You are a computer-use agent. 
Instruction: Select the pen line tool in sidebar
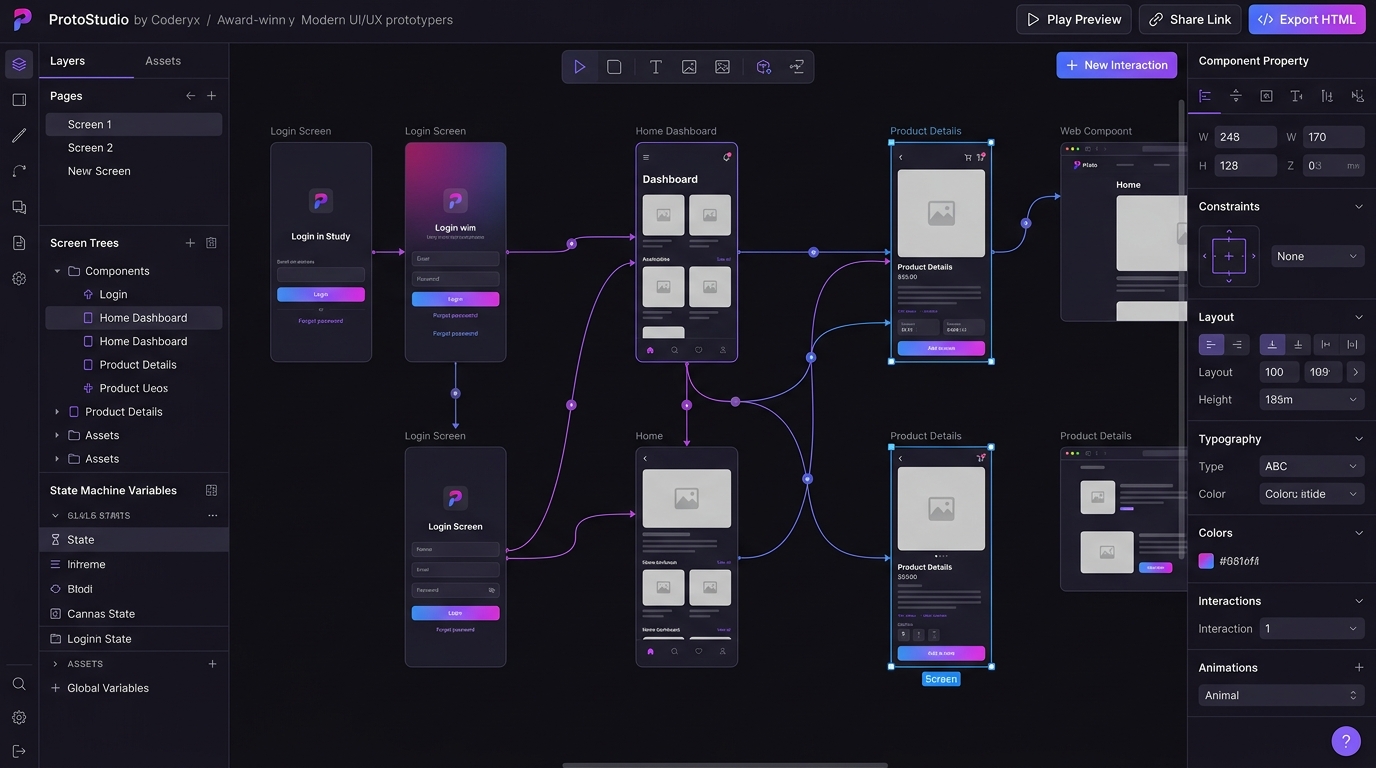[x=19, y=135]
